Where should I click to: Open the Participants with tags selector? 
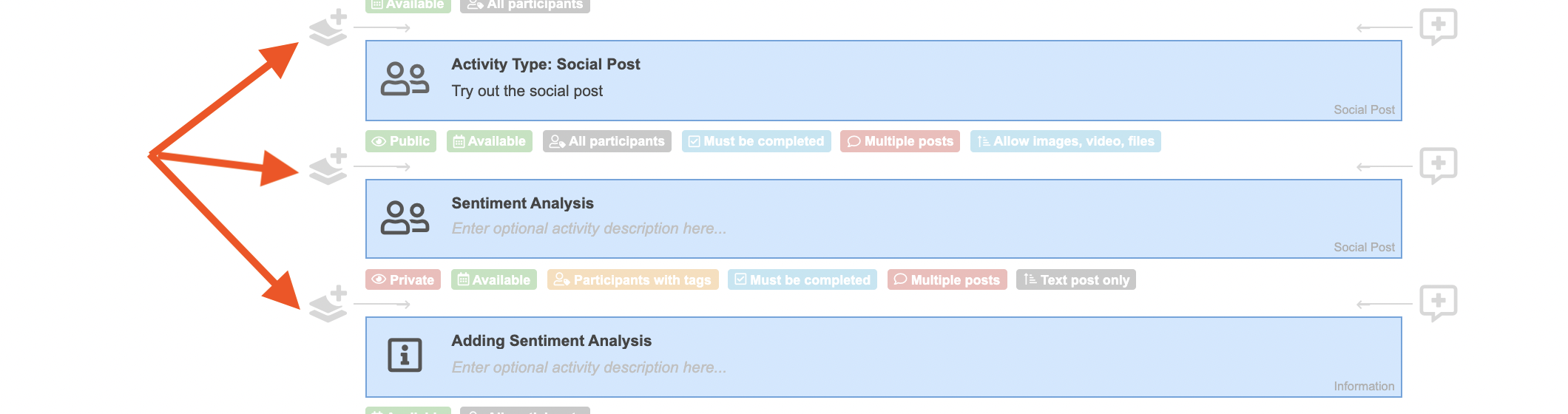point(632,280)
